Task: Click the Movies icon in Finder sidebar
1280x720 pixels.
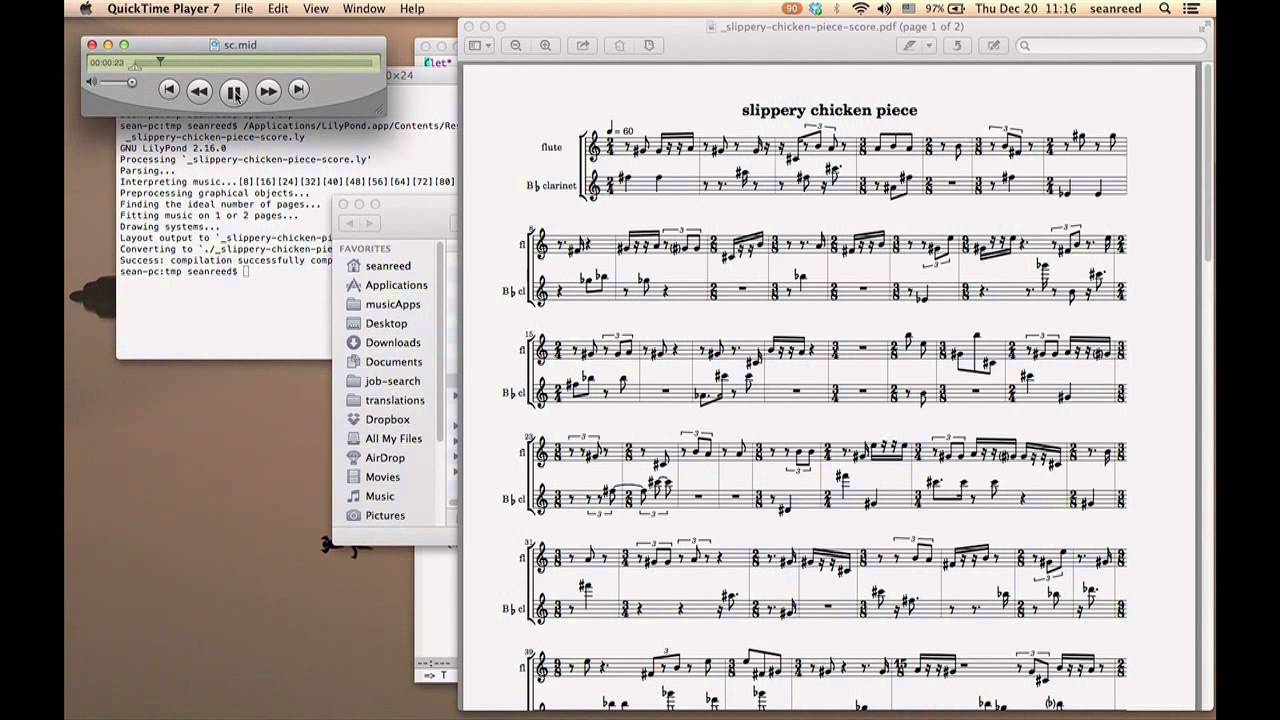Action: (354, 477)
